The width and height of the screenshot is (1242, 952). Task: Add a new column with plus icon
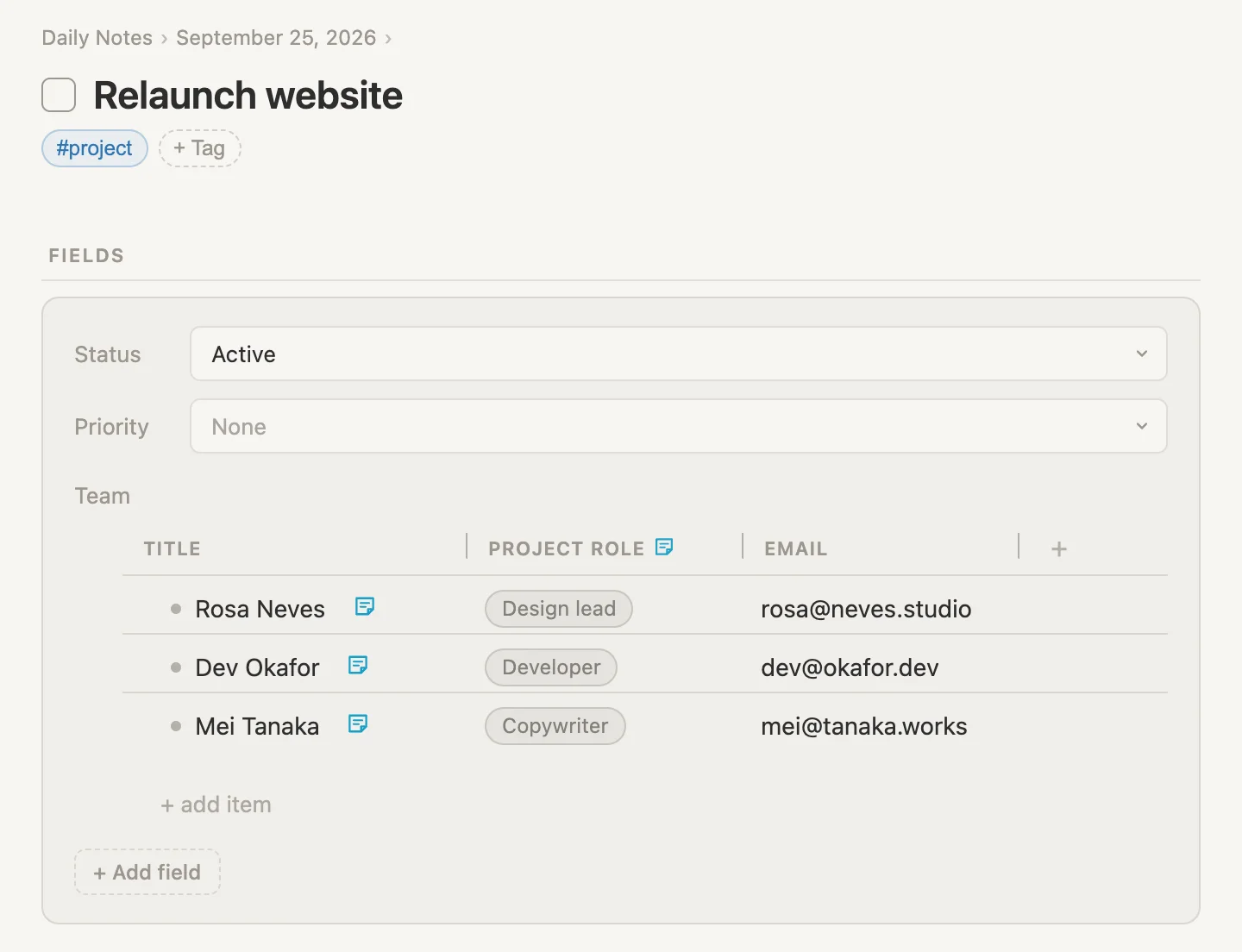tap(1059, 549)
